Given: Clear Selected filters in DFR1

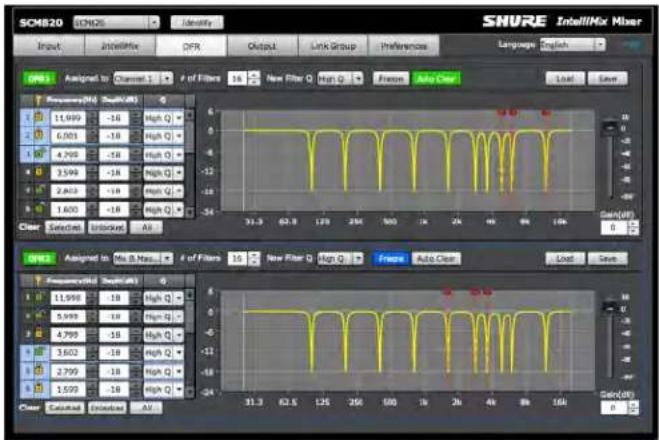Looking at the screenshot, I should [64, 227].
